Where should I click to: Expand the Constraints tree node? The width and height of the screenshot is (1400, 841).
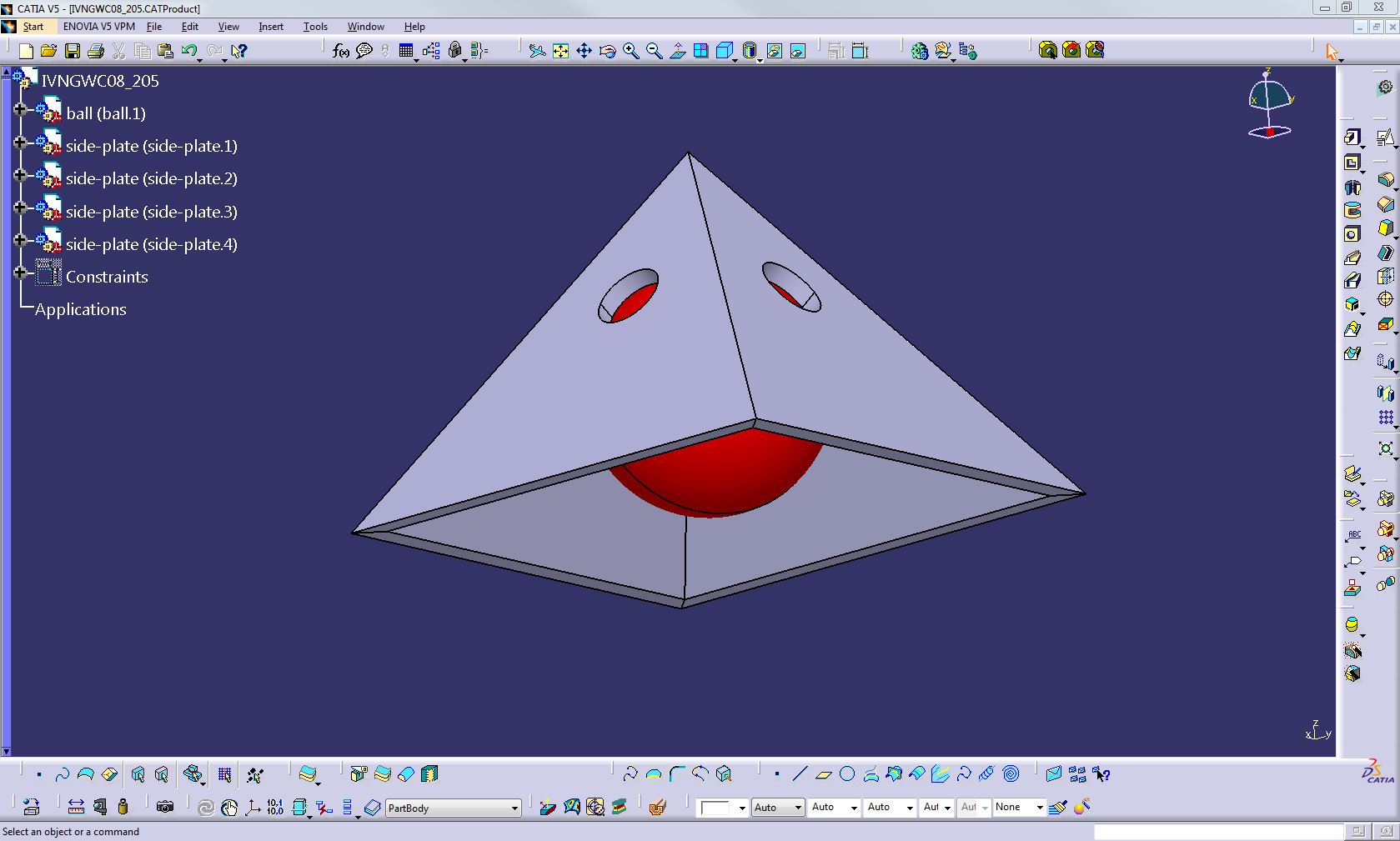click(20, 273)
